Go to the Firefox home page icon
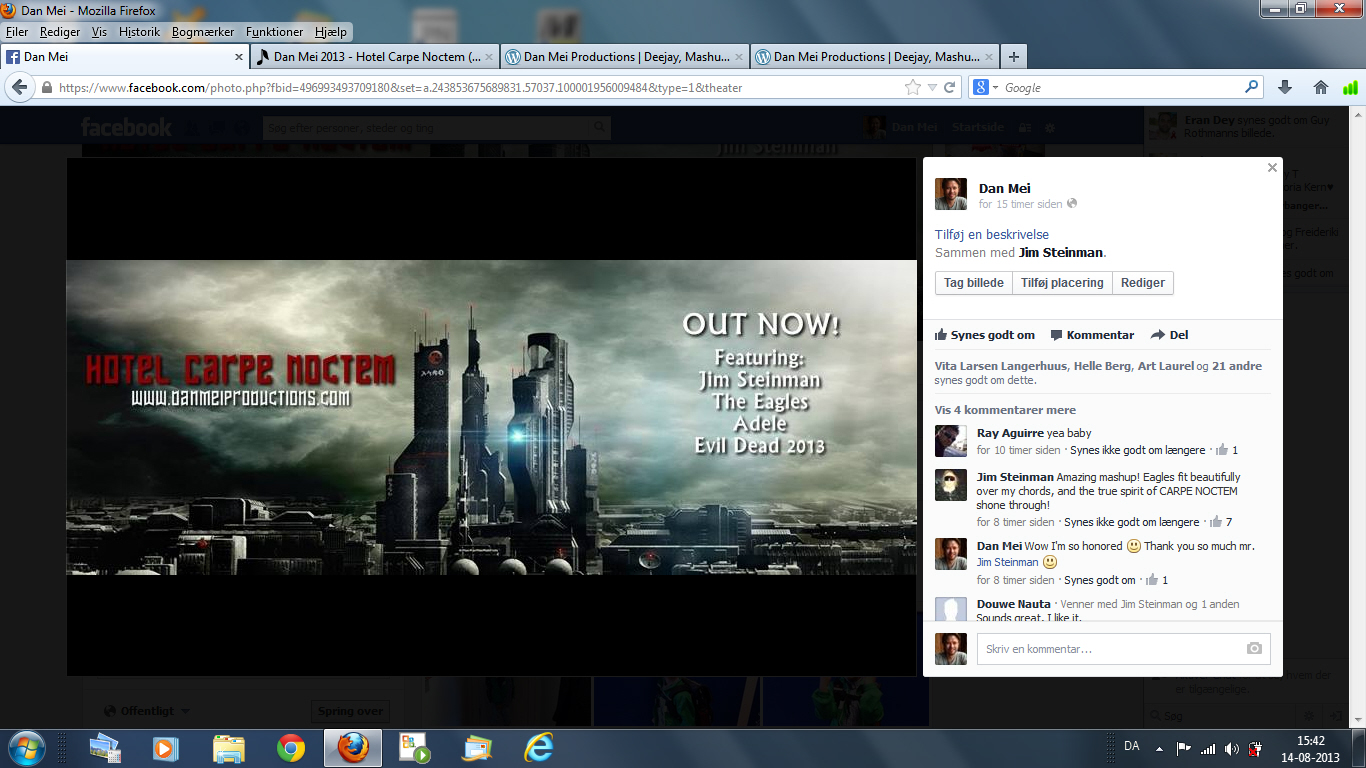 pos(1320,87)
